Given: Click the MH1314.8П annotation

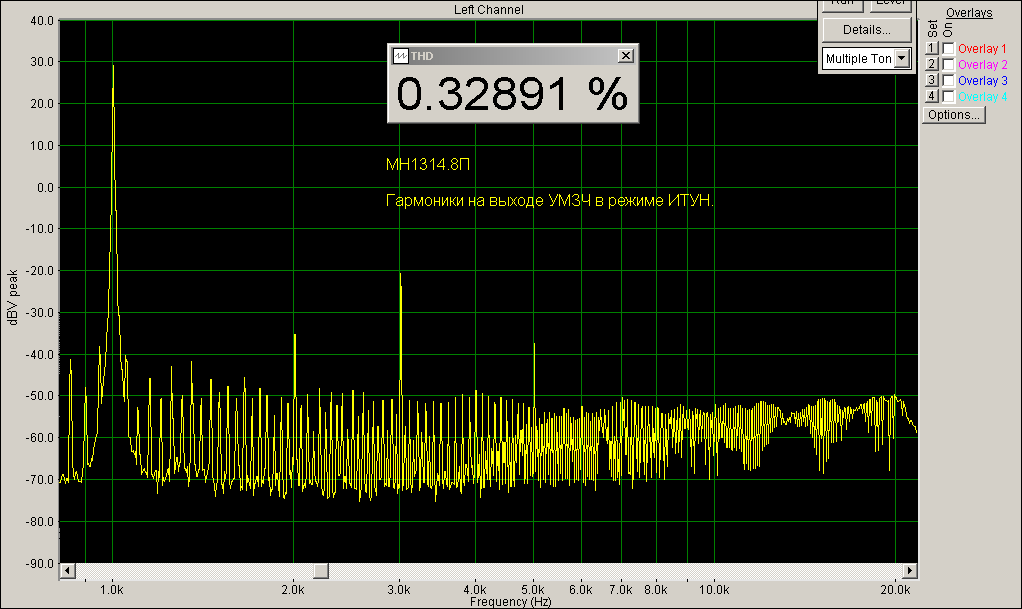Looking at the screenshot, I should (428, 164).
